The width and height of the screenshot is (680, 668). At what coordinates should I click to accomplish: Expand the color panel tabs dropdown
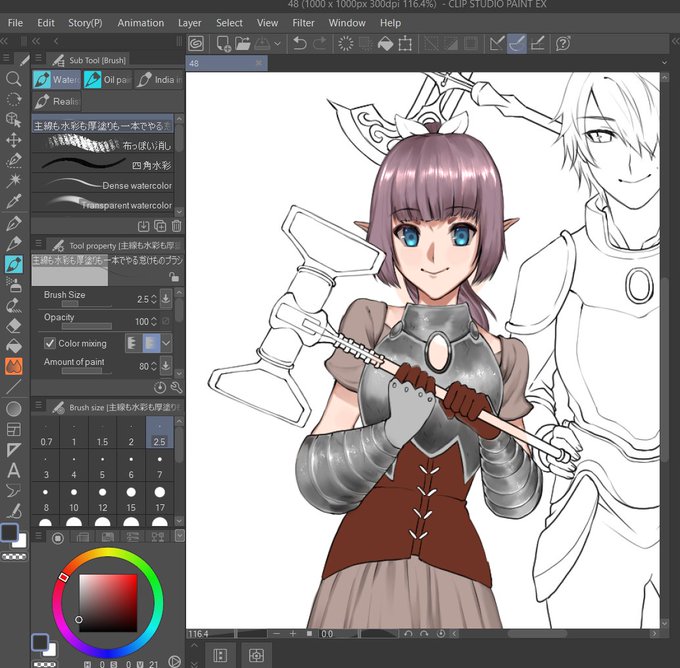coord(180,537)
